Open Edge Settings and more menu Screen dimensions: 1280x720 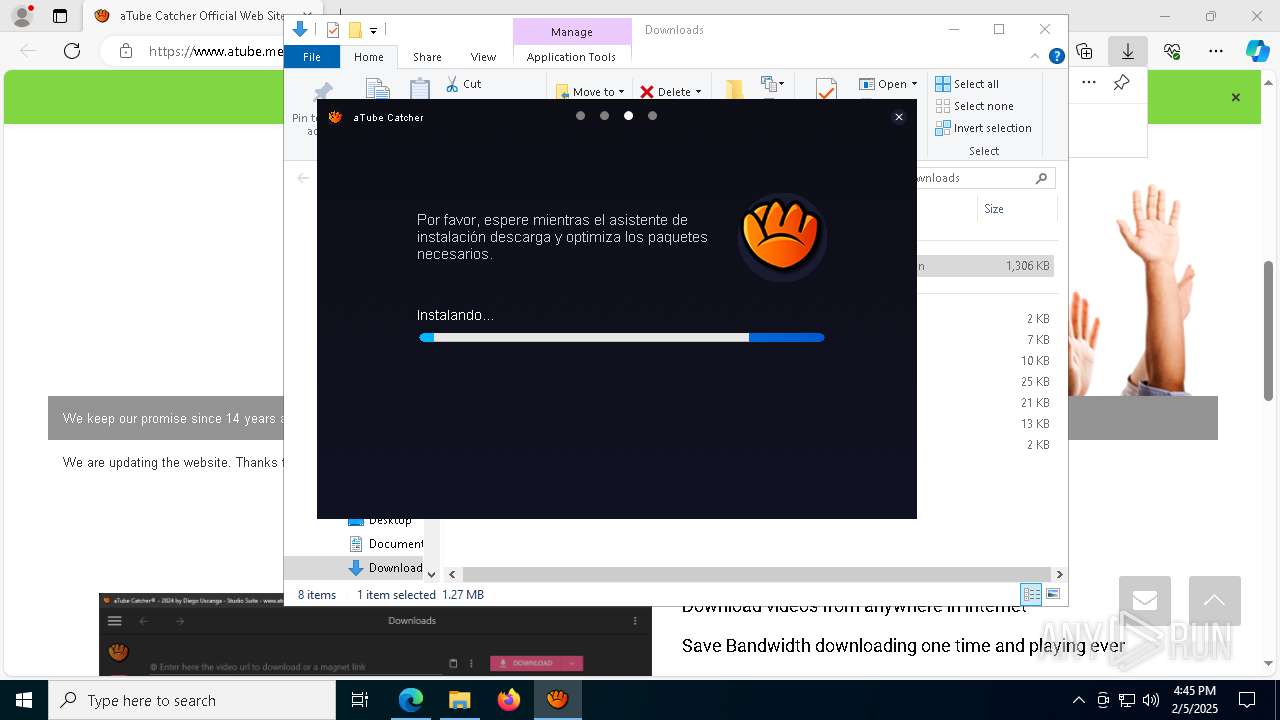pyautogui.click(x=1216, y=51)
